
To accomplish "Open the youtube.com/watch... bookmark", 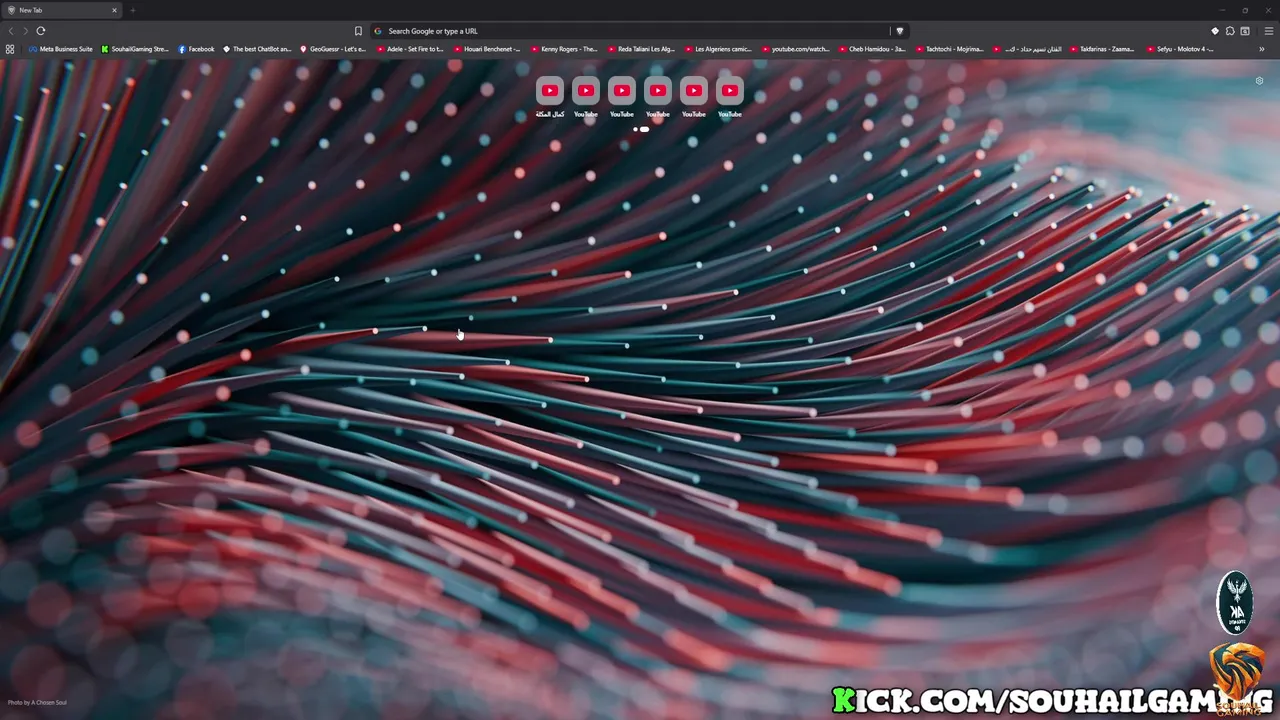I will 795,49.
